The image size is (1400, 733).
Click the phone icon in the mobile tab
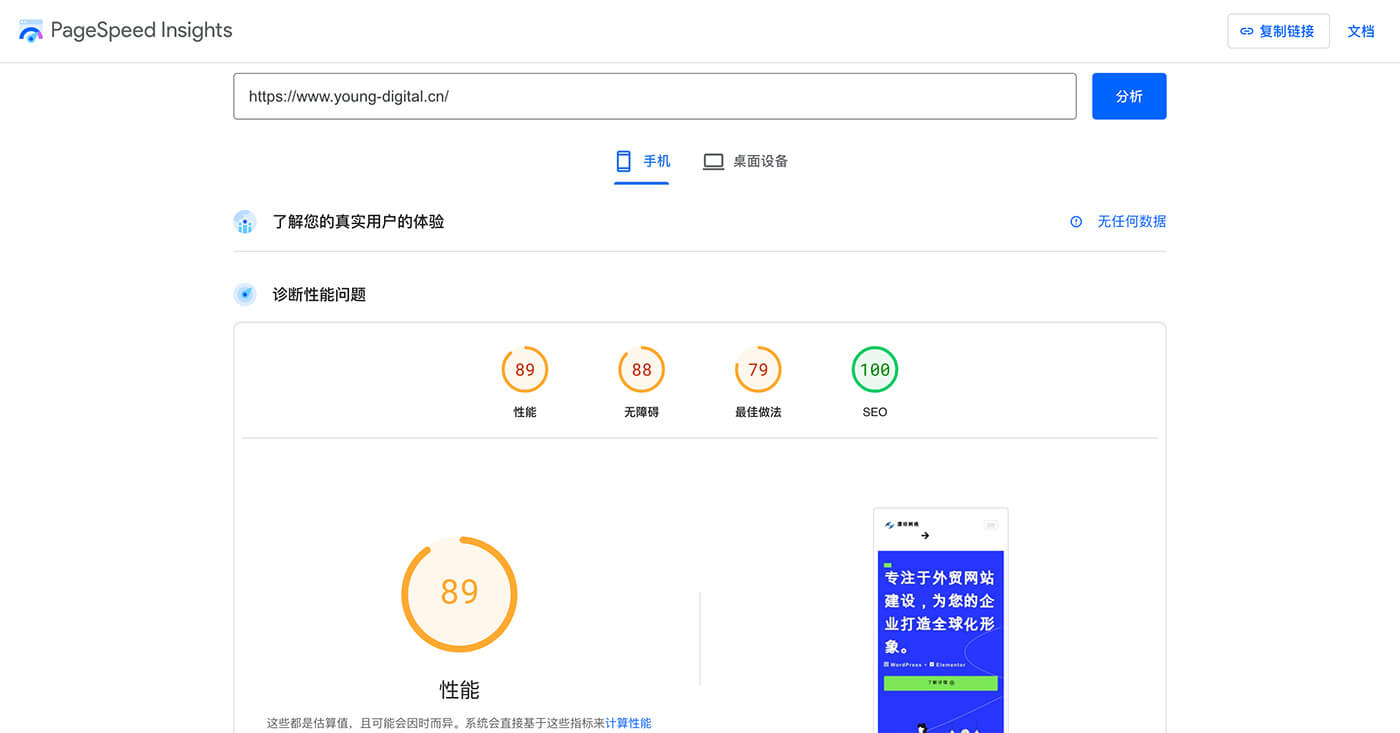[624, 161]
